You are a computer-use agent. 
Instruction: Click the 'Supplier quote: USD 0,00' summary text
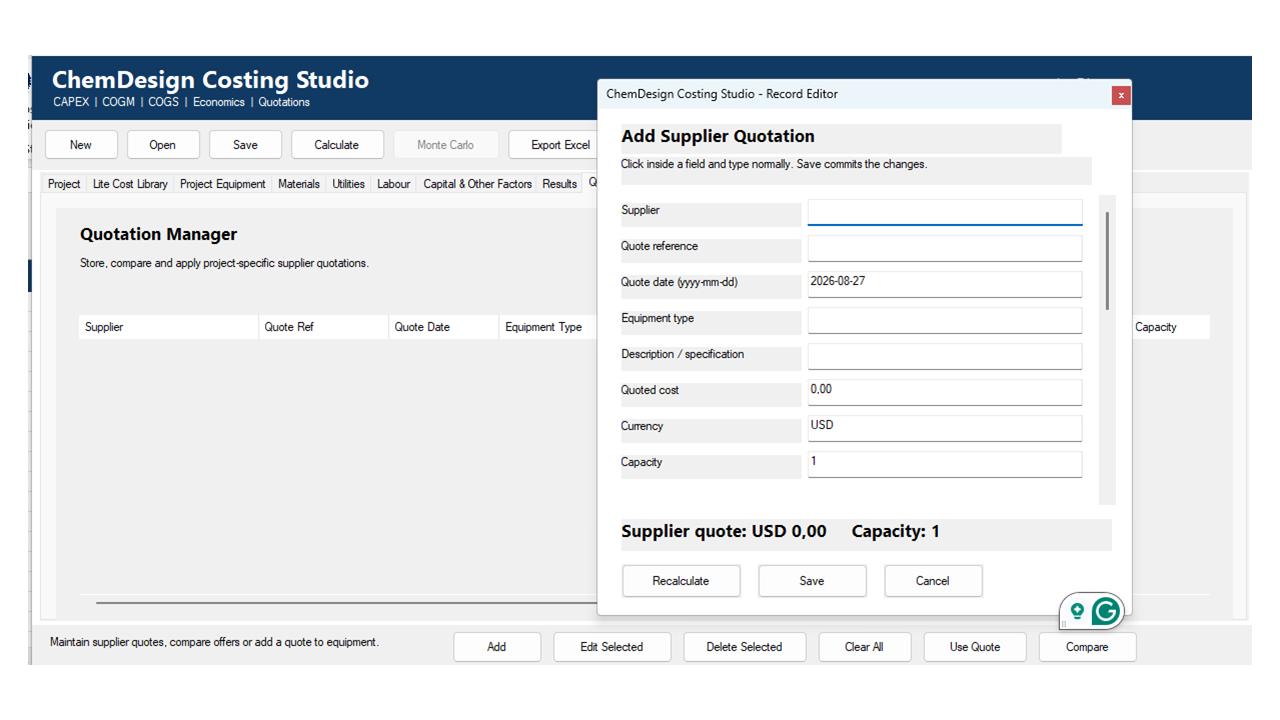[724, 532]
